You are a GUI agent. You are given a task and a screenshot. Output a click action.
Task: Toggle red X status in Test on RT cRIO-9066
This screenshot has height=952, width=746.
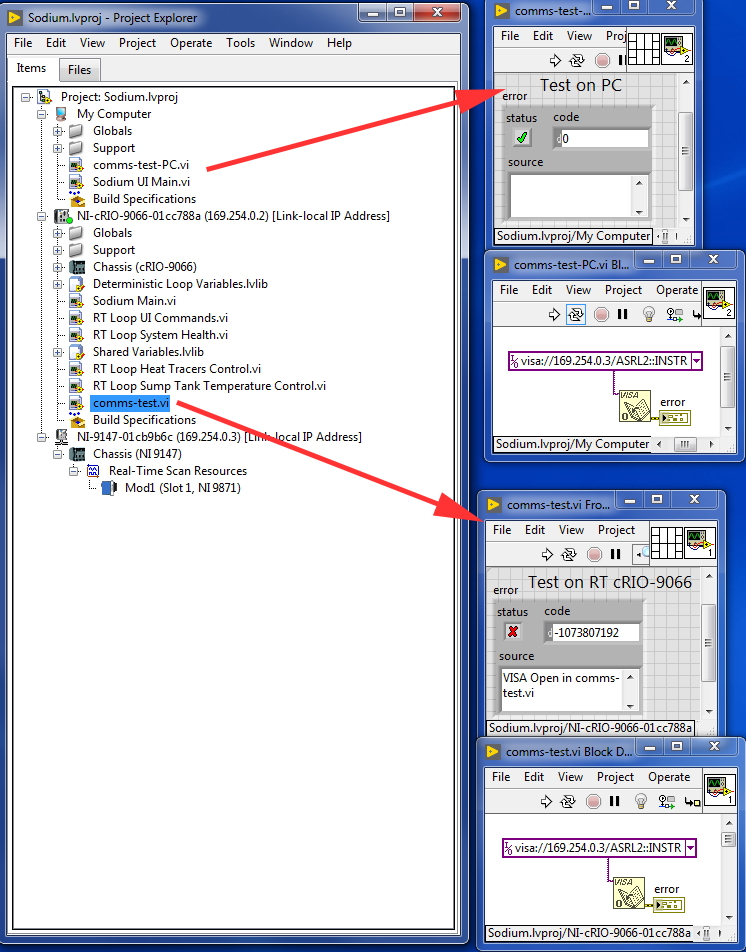(513, 631)
